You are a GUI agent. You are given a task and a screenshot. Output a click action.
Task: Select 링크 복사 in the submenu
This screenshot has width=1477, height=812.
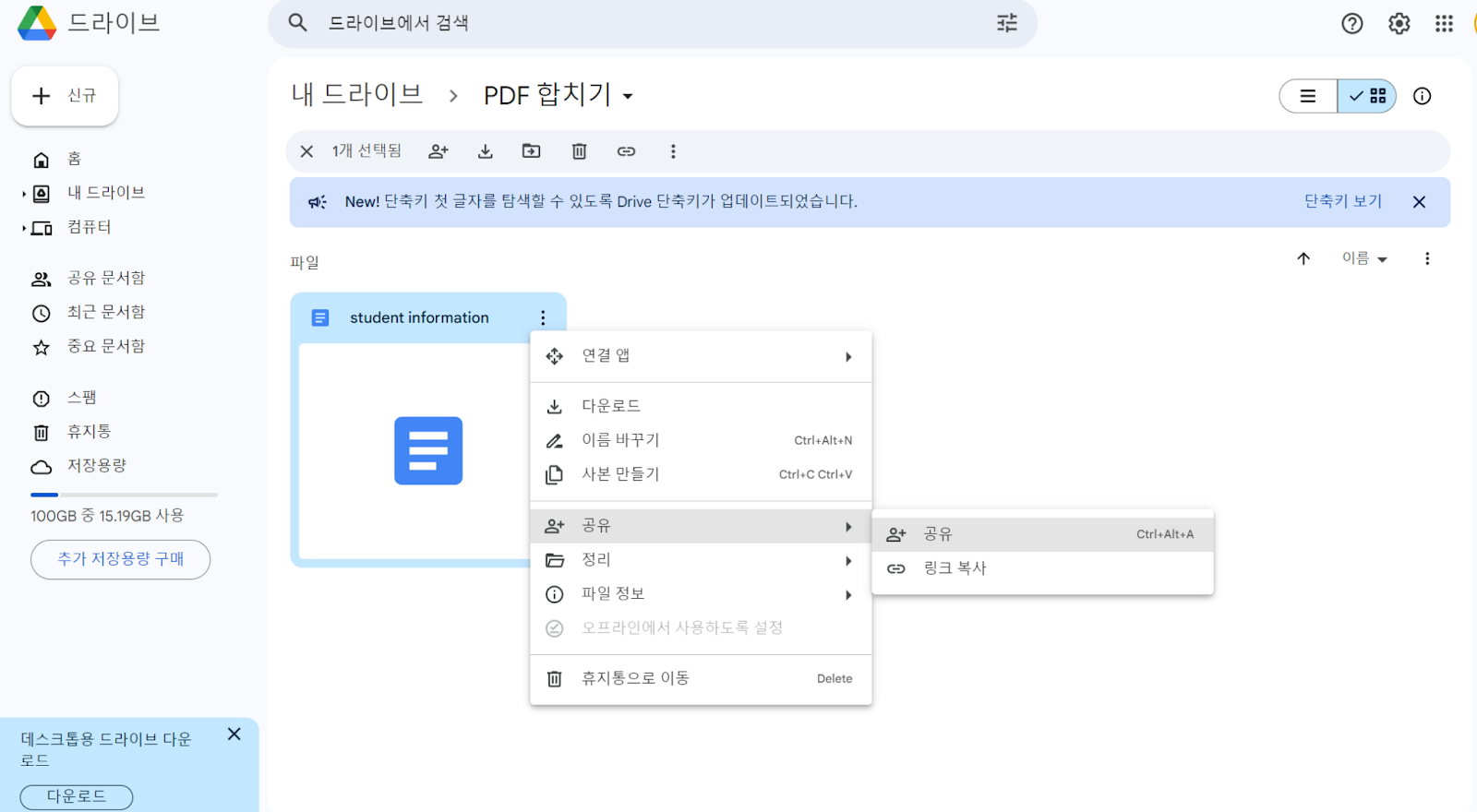1042,568
